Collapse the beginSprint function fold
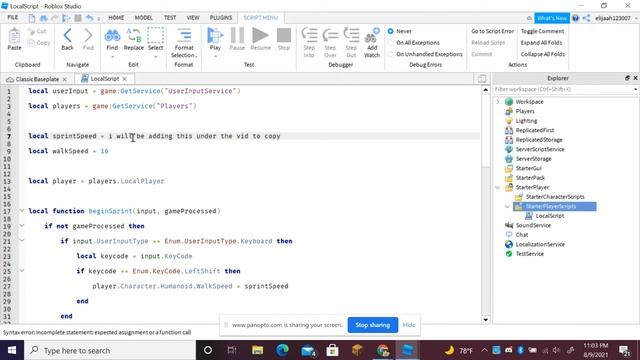This screenshot has width=640, height=360. point(22,211)
